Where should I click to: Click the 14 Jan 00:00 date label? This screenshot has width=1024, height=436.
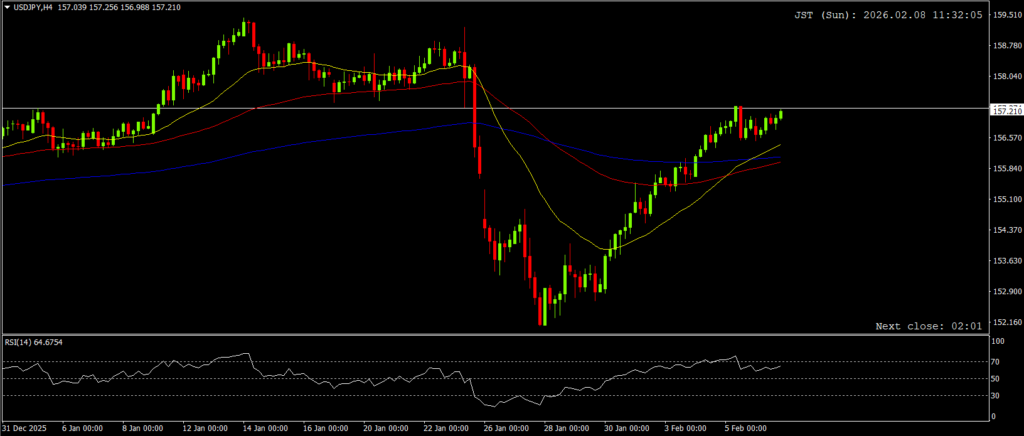pyautogui.click(x=264, y=429)
